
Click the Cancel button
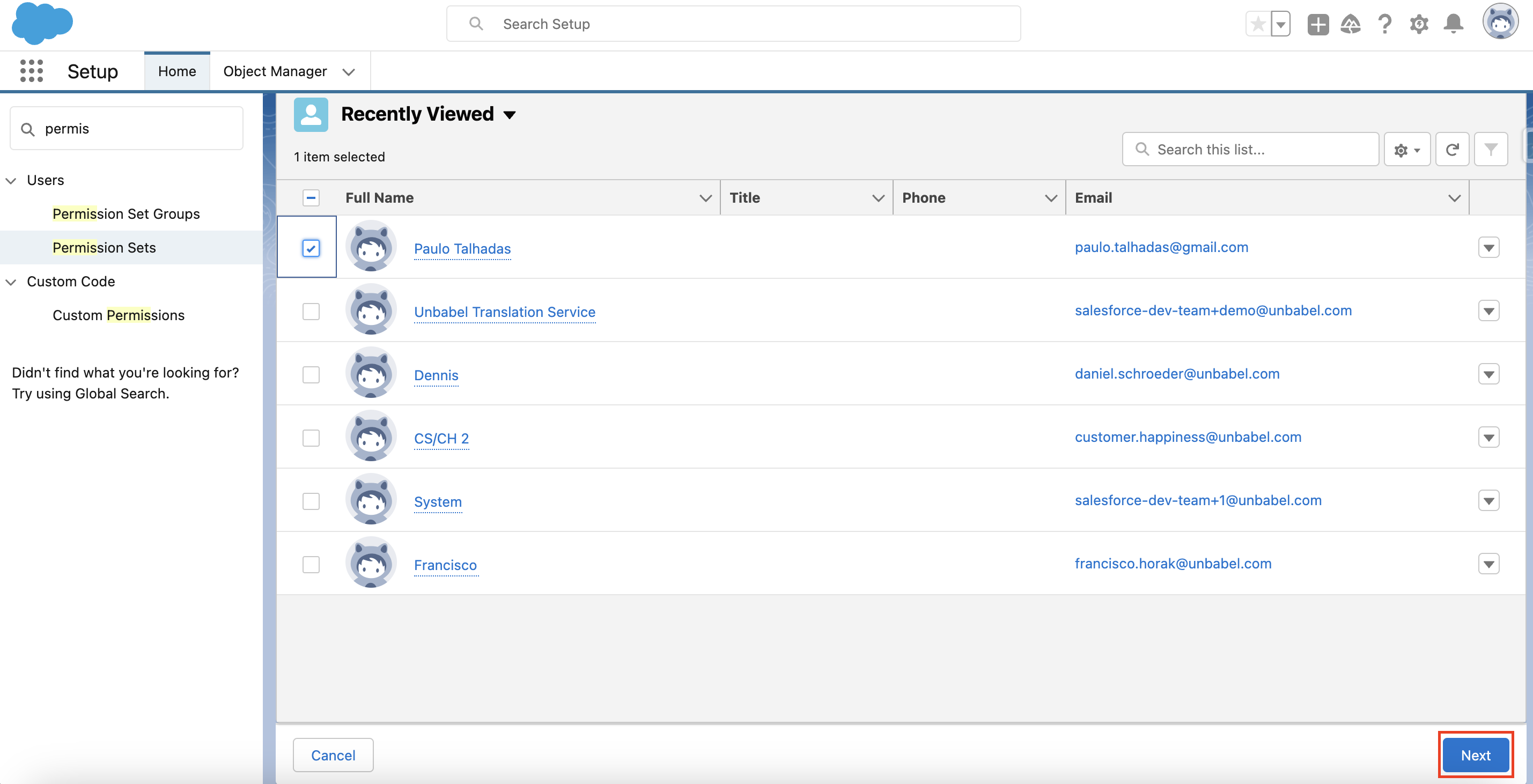click(333, 755)
